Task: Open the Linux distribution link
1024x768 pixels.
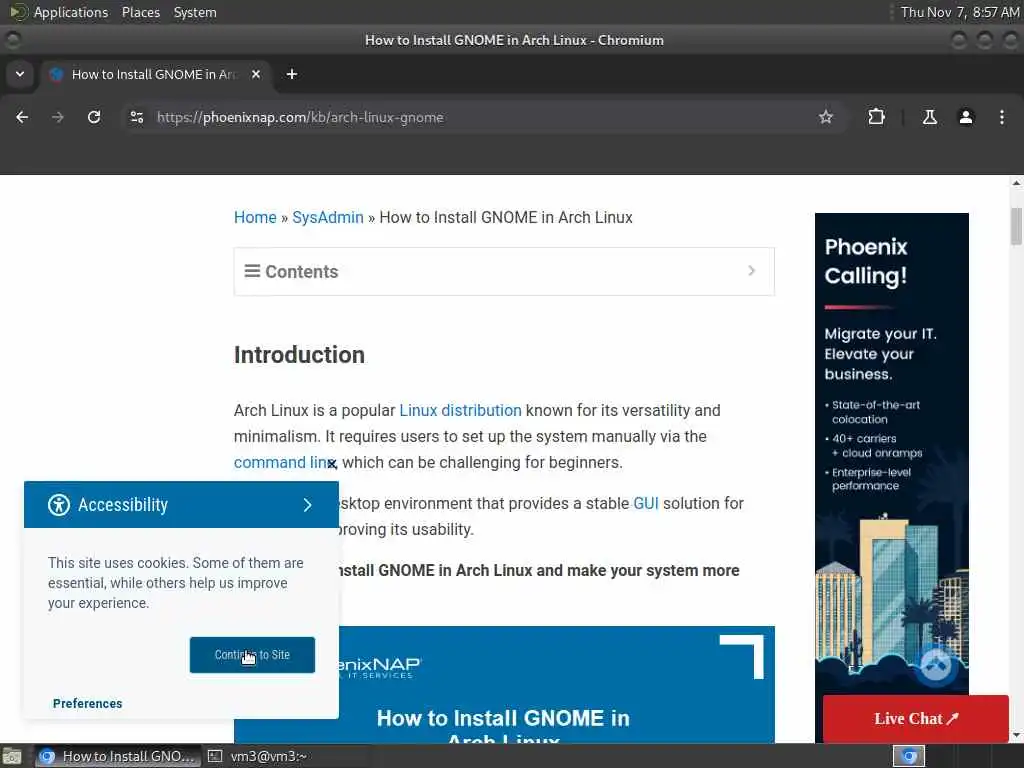Action: [x=460, y=410]
